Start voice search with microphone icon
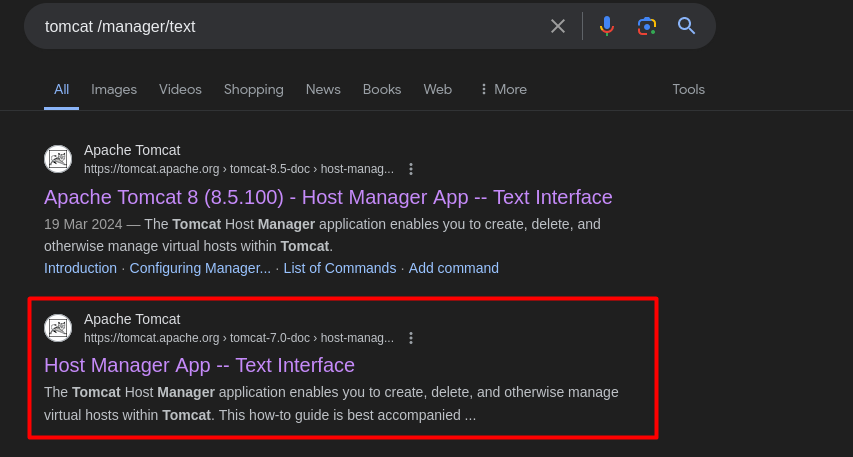The height and width of the screenshot is (457, 853). pos(607,26)
